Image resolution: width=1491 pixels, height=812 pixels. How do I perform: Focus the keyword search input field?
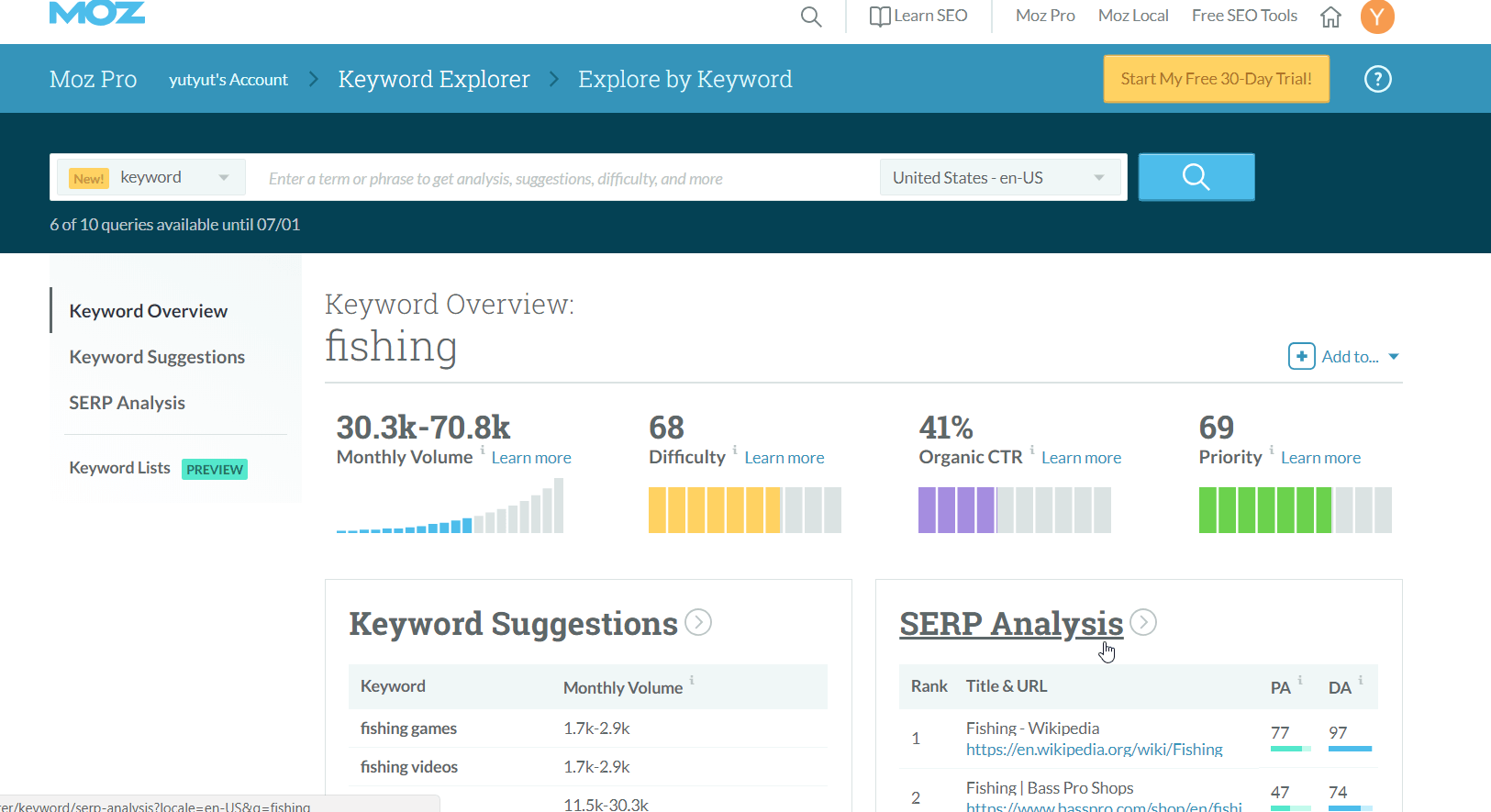point(564,179)
